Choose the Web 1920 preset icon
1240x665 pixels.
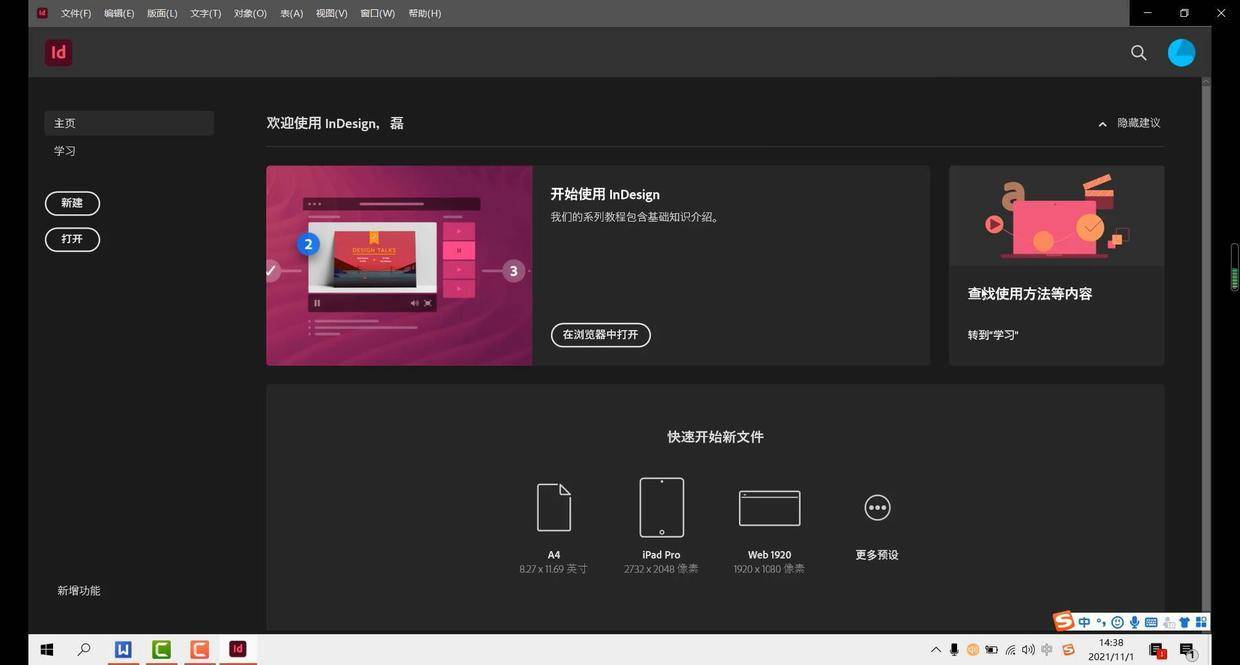[x=769, y=508]
